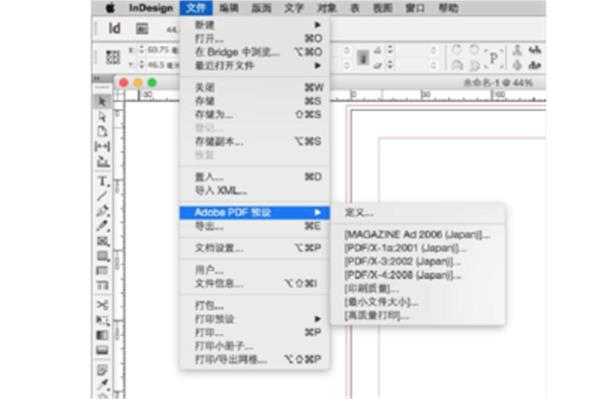
Task: Choose 置入... menu item
Action: [254, 177]
